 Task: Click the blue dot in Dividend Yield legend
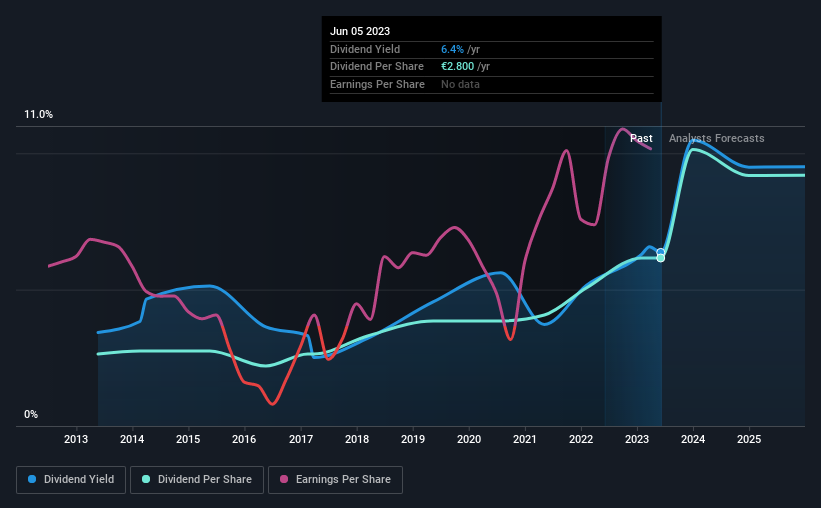click(32, 479)
